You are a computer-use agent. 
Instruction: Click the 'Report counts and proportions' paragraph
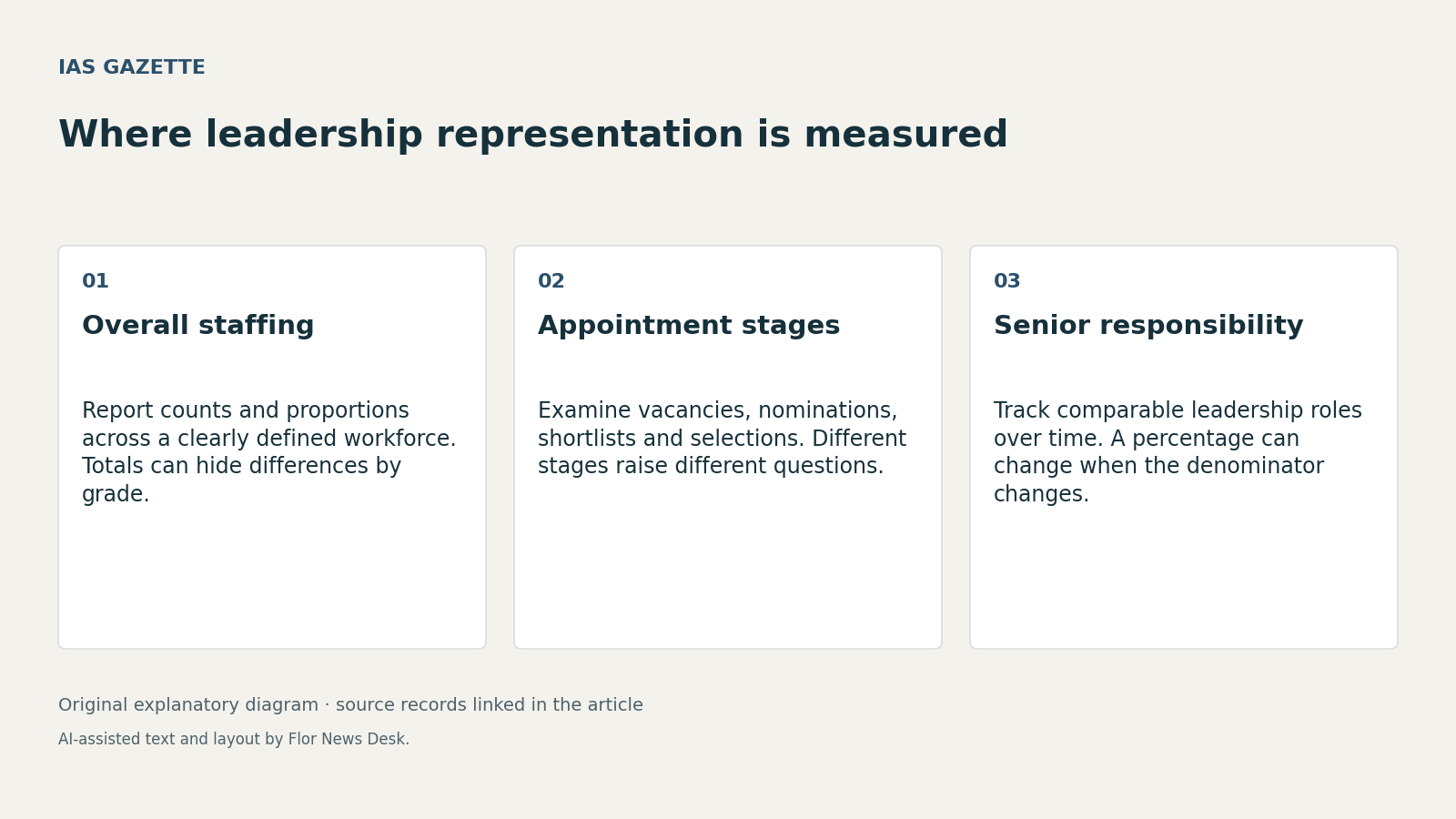(x=269, y=452)
